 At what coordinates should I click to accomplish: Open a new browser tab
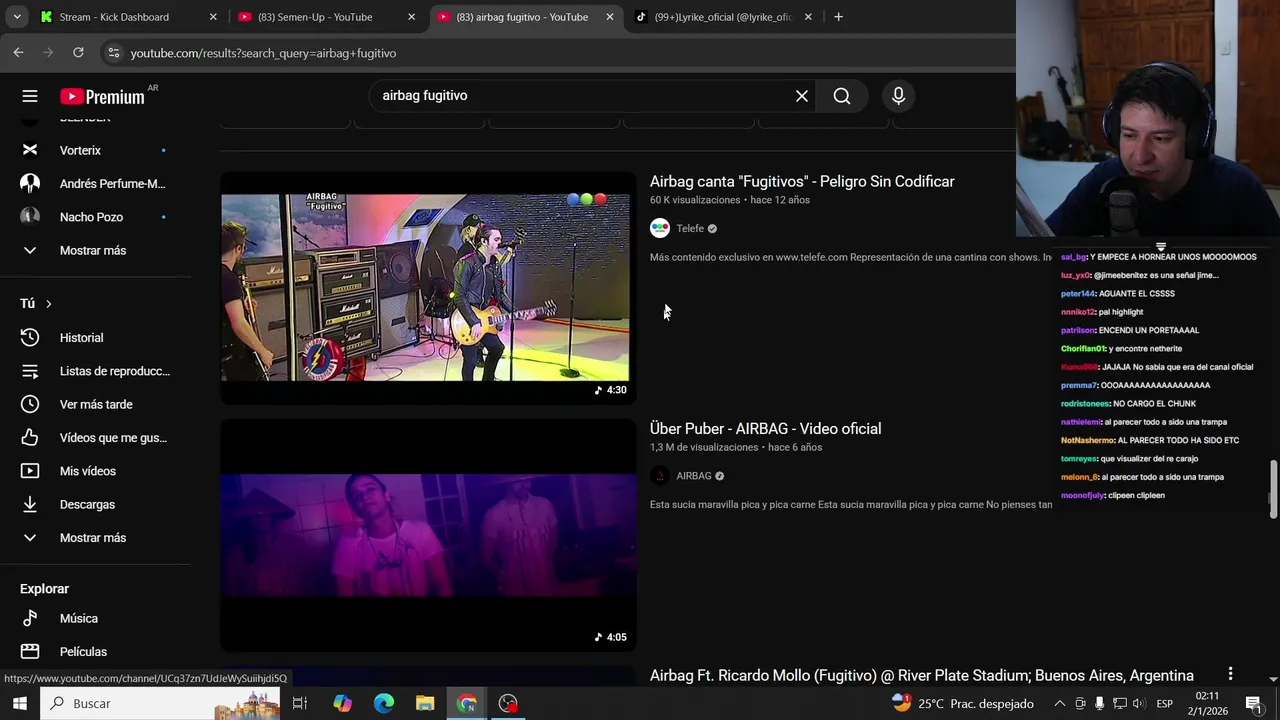(838, 17)
